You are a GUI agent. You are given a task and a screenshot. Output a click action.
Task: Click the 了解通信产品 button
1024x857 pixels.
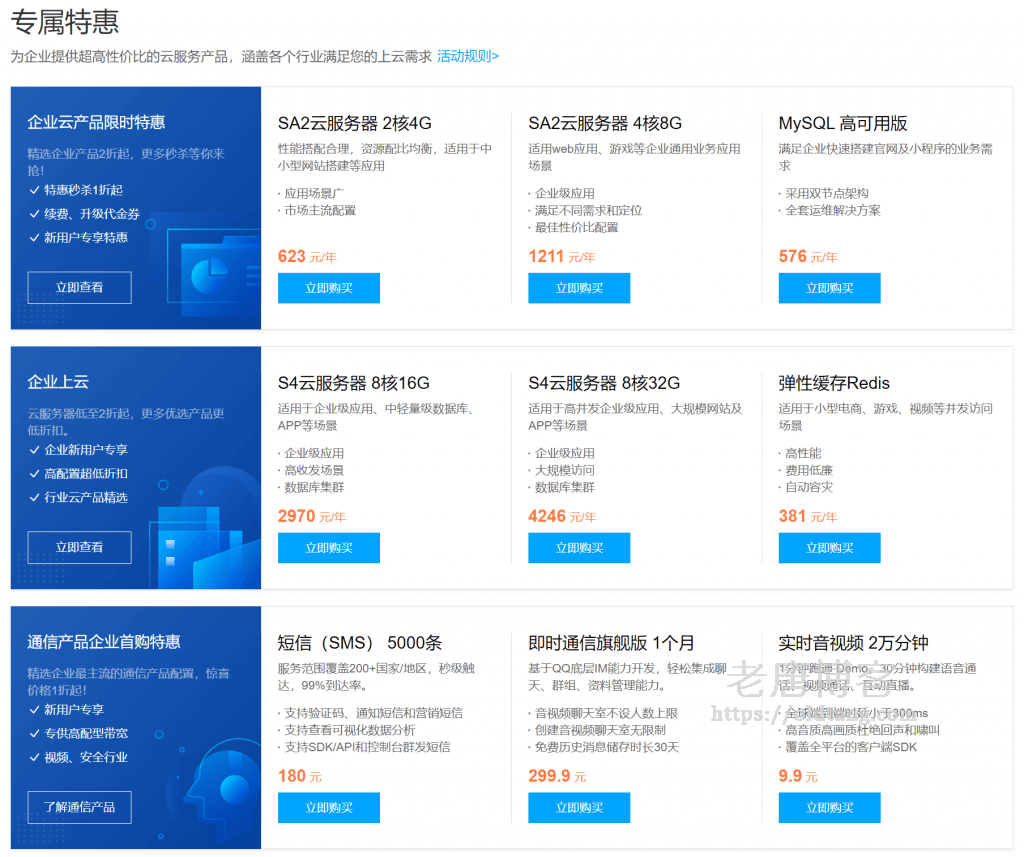[x=79, y=807]
